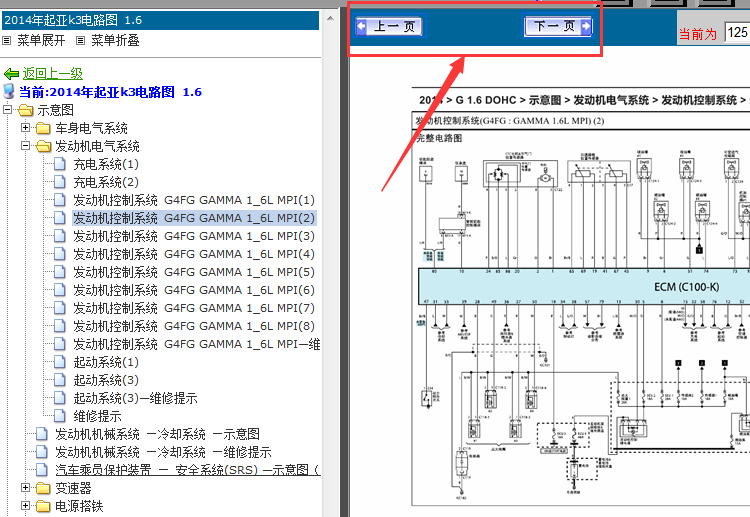
Task: Open 发动机控制系统 MPI(5) page
Action: point(194,272)
